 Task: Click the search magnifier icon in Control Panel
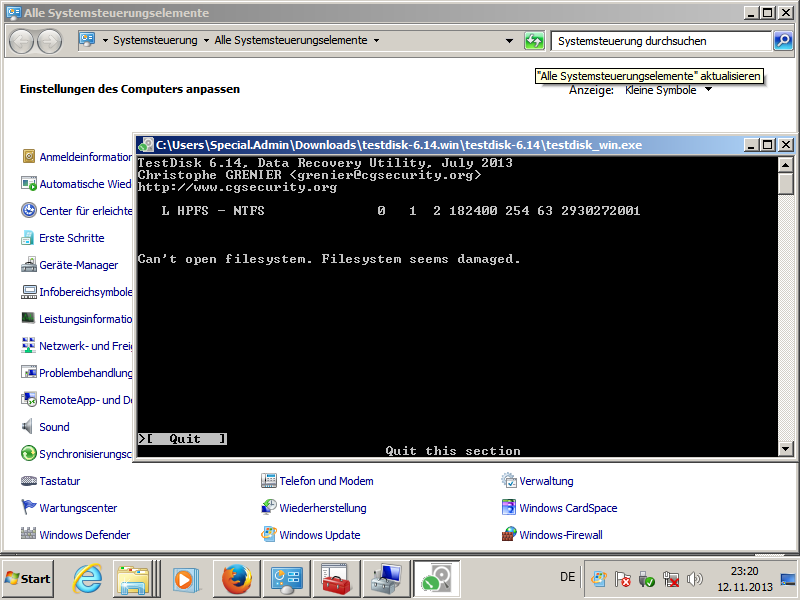click(x=783, y=41)
